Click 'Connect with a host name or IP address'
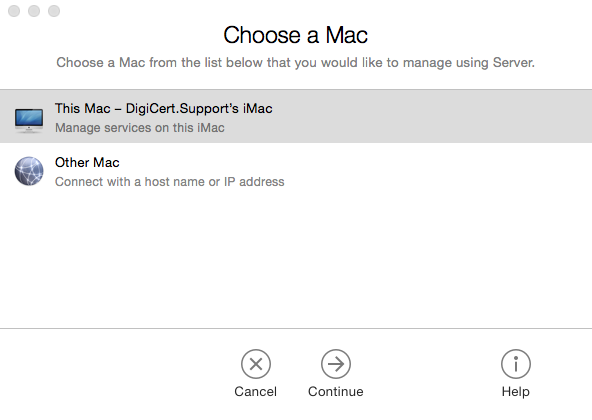 170,182
